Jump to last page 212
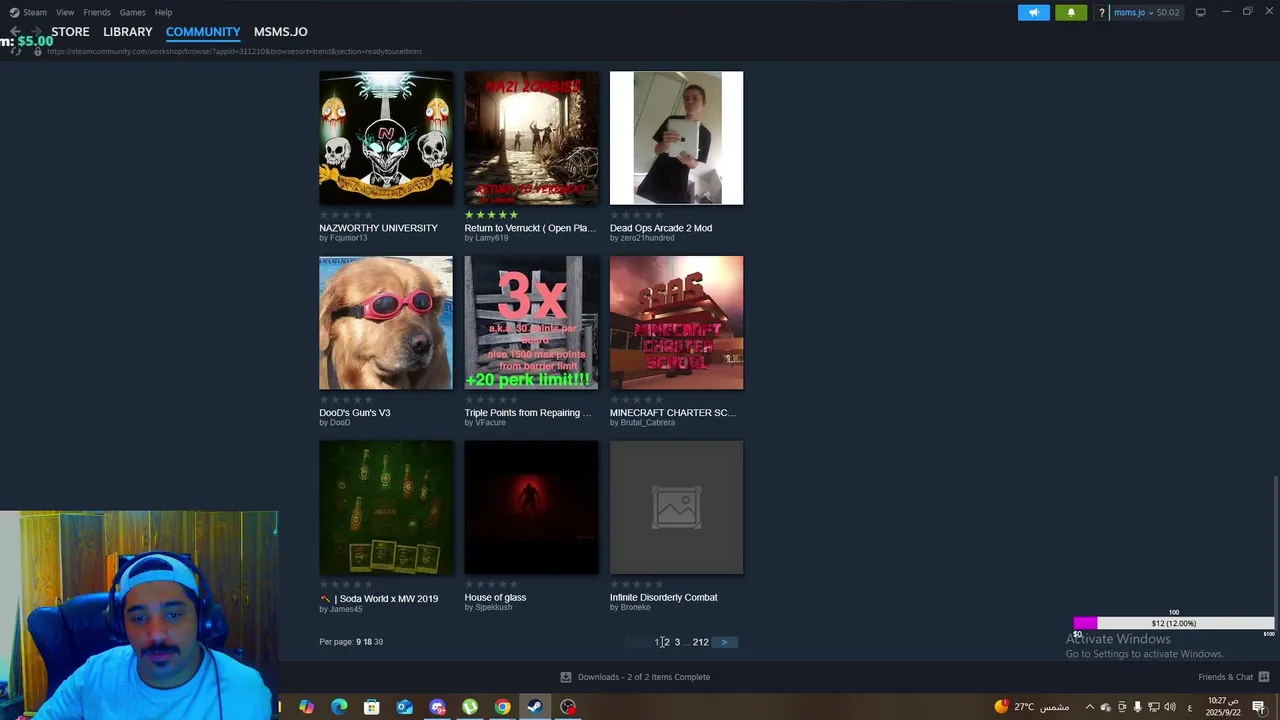1280x720 pixels. [701, 642]
